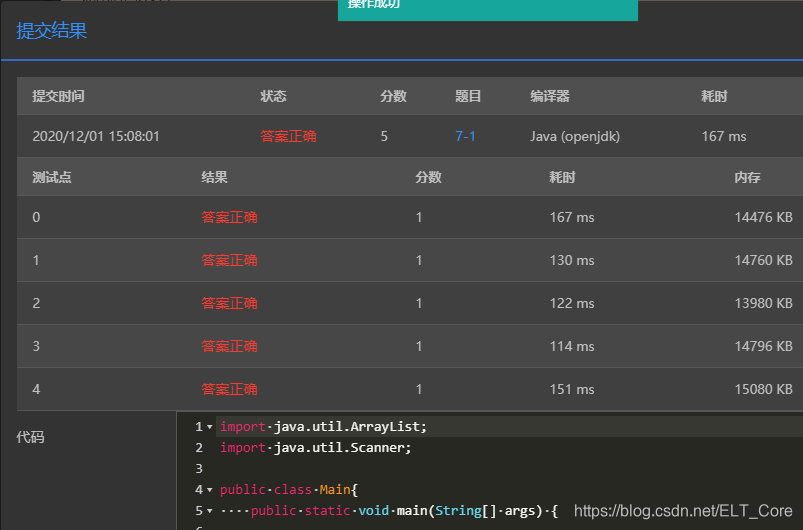This screenshot has width=803, height=530.
Task: Click the Java (openjdk) compiler cell
Action: [575, 136]
